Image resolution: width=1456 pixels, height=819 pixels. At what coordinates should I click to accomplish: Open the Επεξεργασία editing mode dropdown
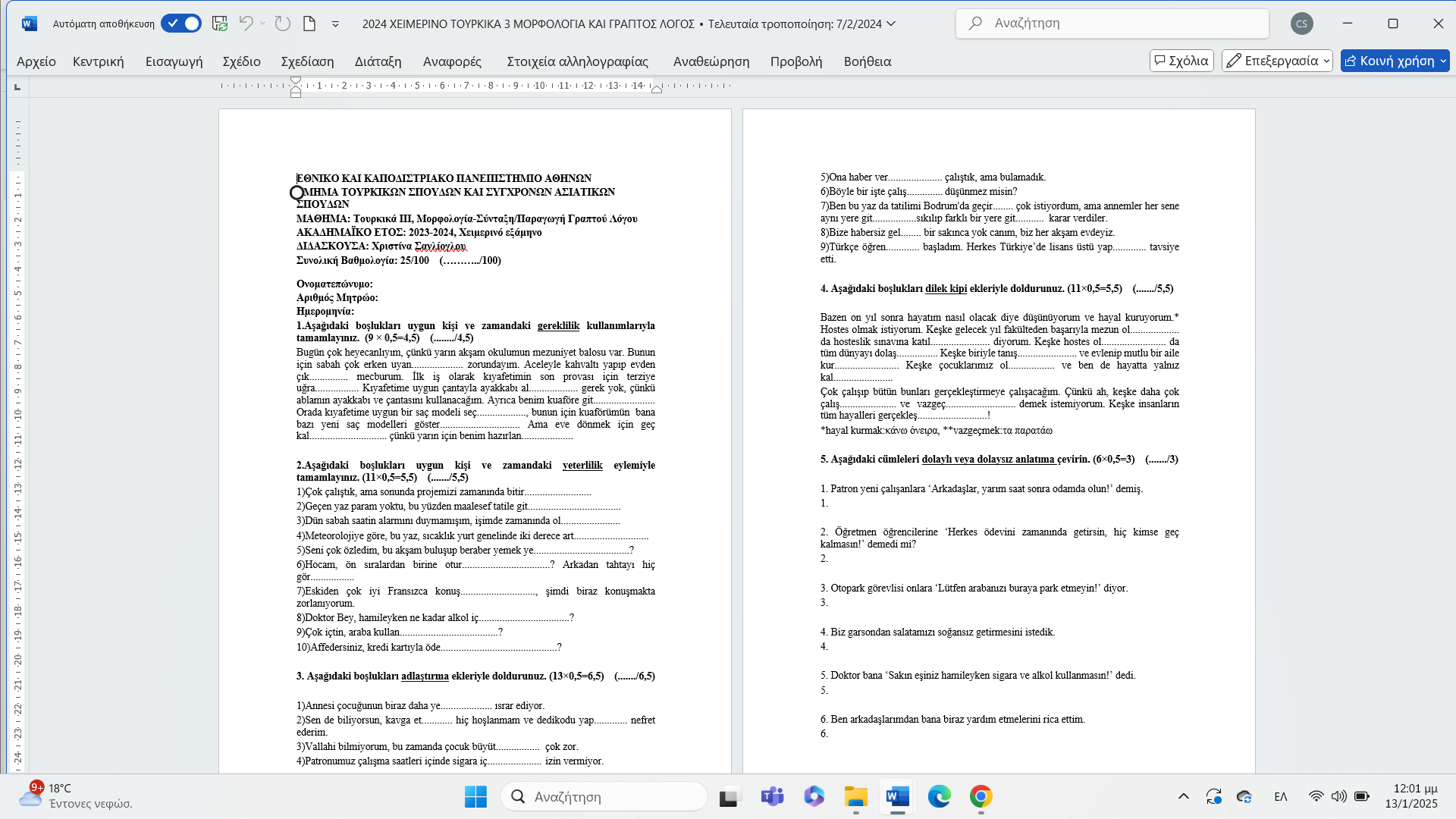1277,61
